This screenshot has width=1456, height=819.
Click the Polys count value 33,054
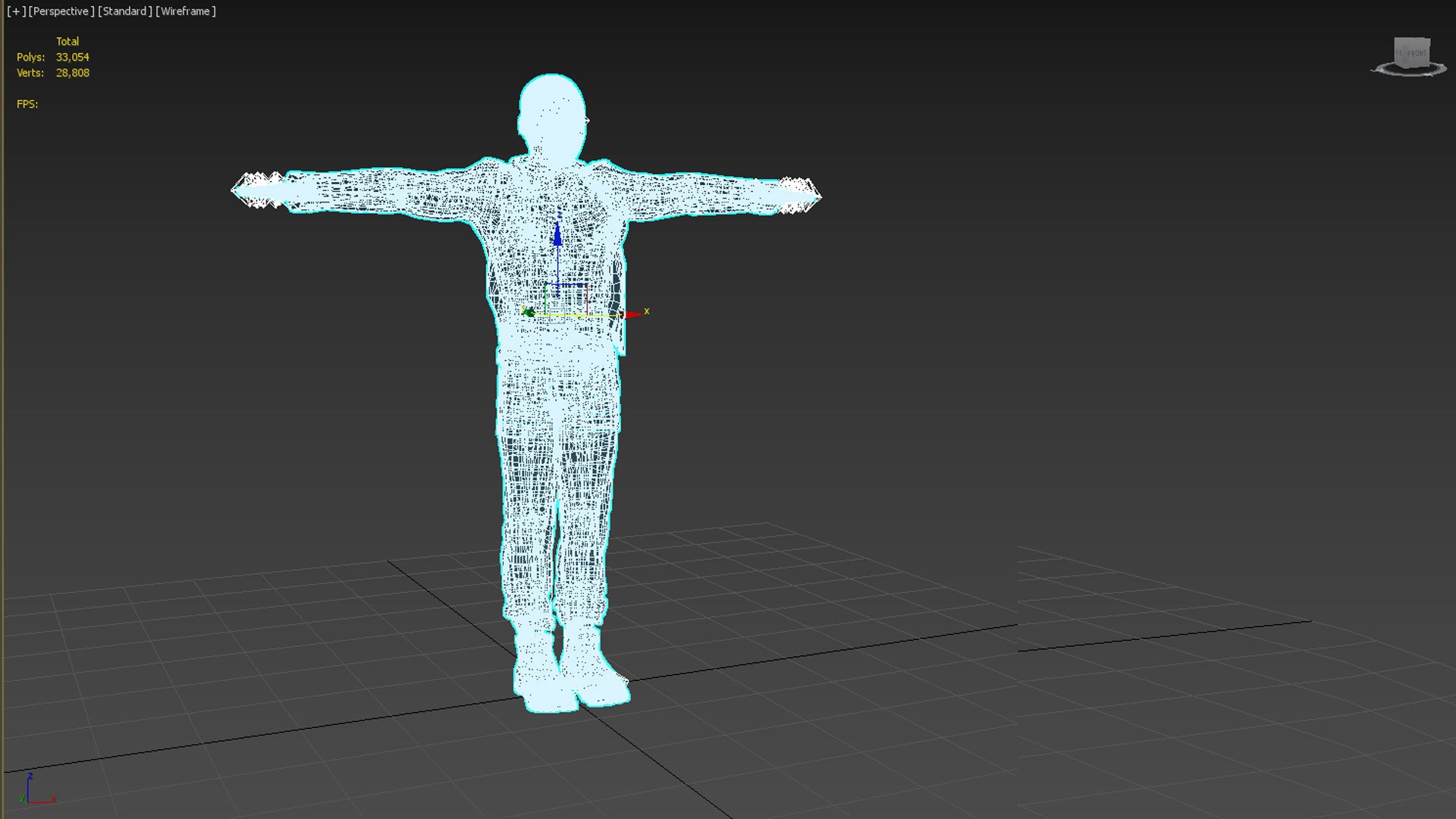coord(73,58)
